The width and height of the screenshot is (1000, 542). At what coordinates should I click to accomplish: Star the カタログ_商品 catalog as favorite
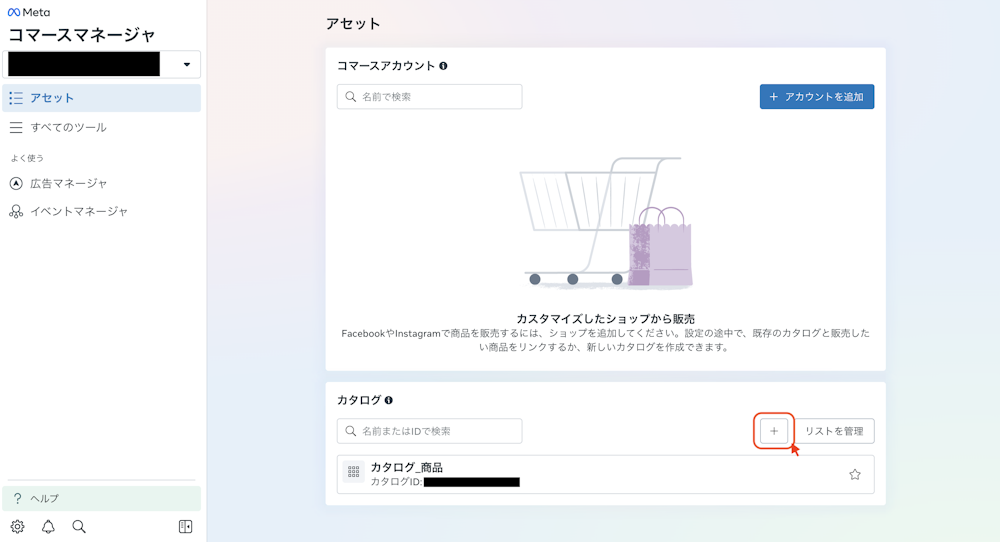tap(855, 475)
